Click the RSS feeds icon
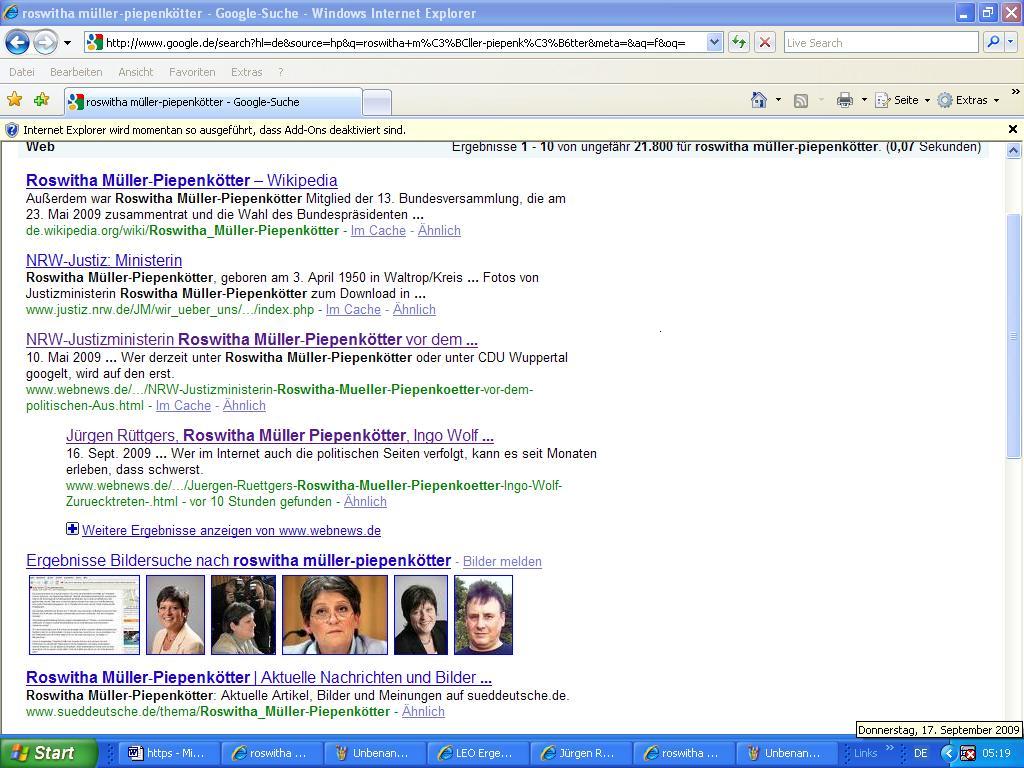1024x768 pixels. coord(801,100)
